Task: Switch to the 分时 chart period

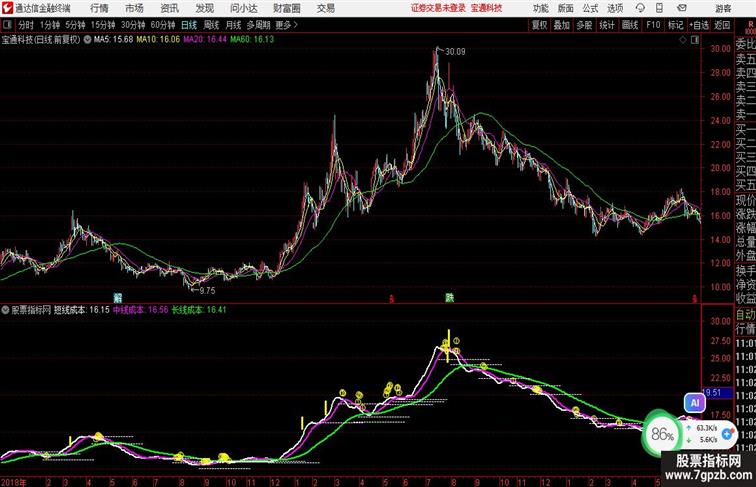Action: (x=26, y=25)
